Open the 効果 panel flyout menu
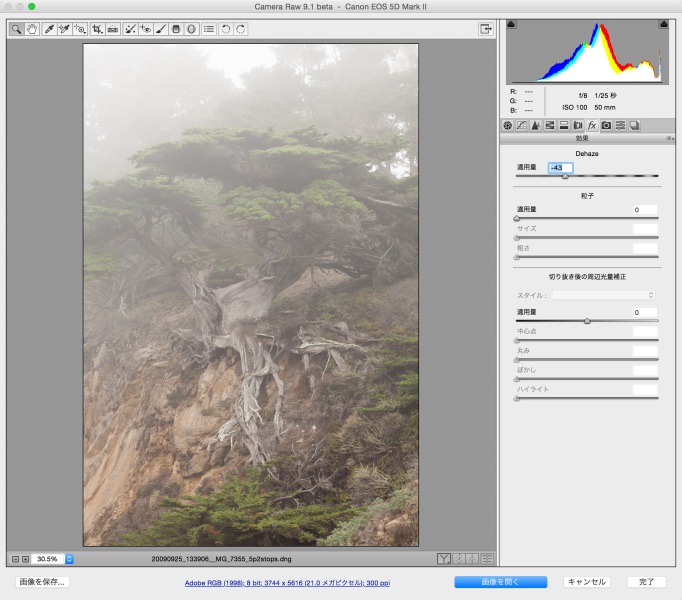This screenshot has width=682, height=600. click(670, 138)
